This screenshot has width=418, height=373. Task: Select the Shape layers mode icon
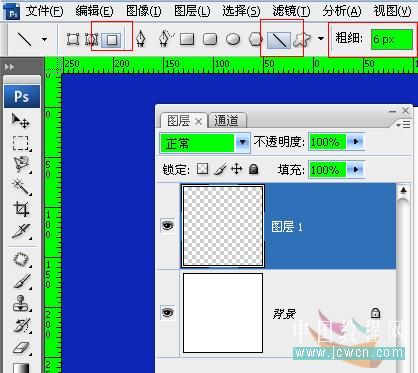coord(73,39)
